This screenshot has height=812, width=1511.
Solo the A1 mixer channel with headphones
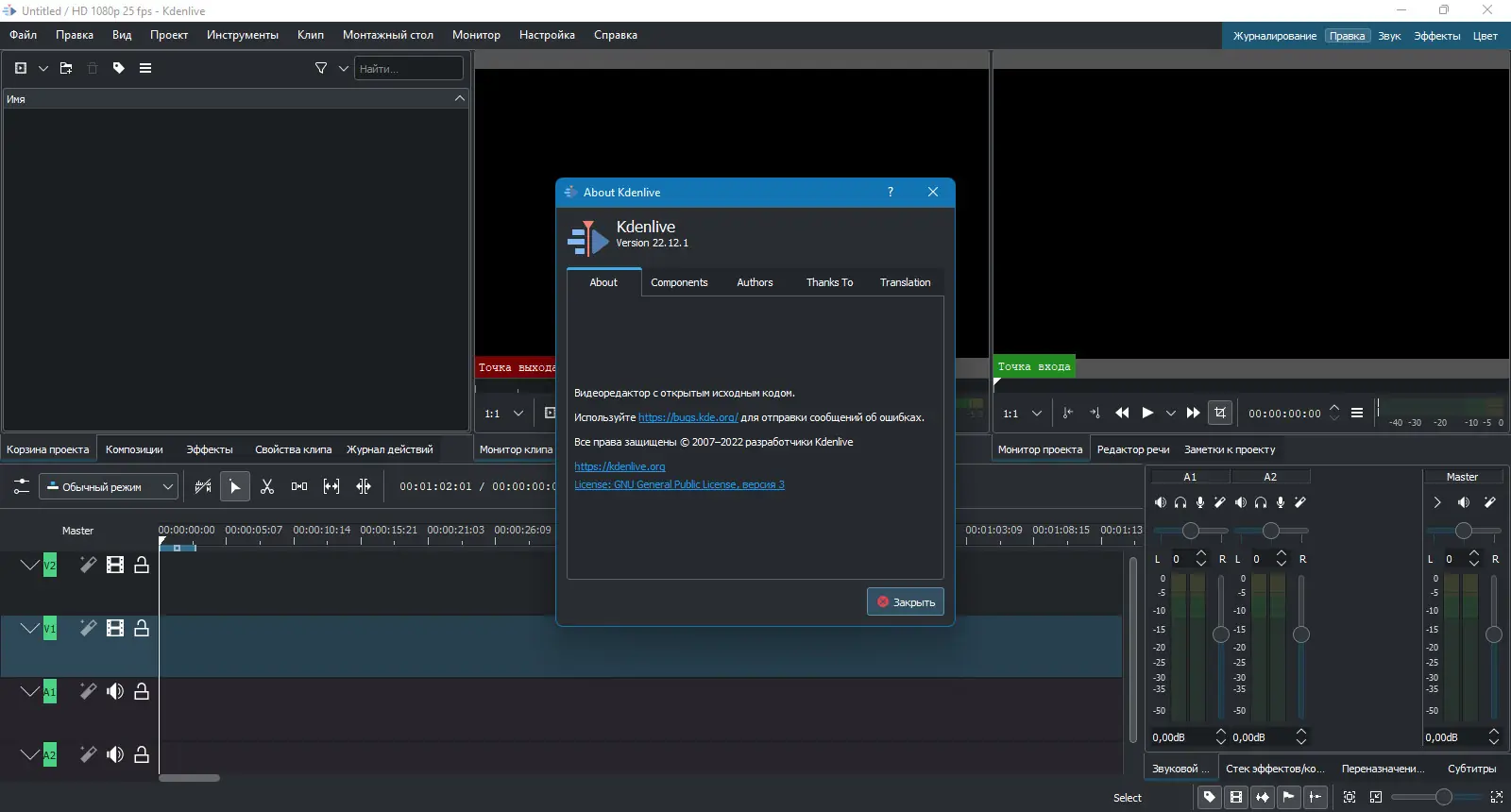(1180, 502)
